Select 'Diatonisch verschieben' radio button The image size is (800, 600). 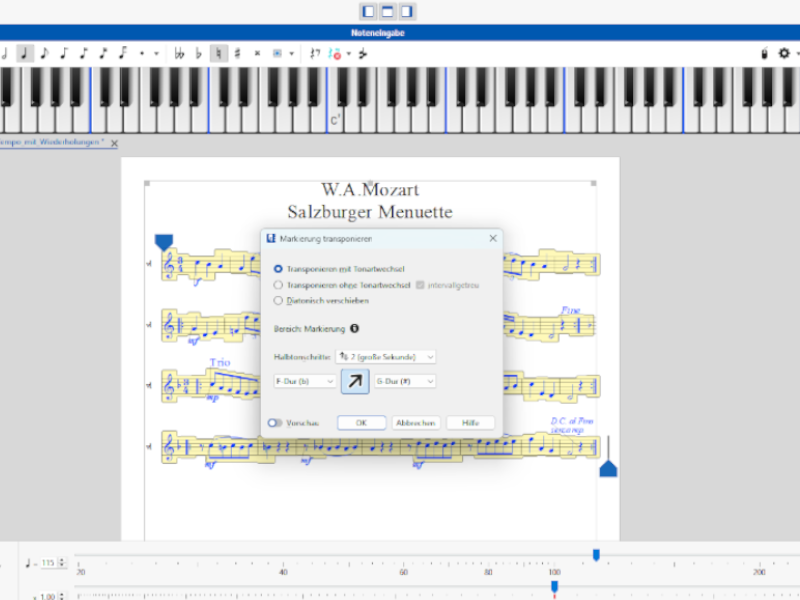point(278,301)
